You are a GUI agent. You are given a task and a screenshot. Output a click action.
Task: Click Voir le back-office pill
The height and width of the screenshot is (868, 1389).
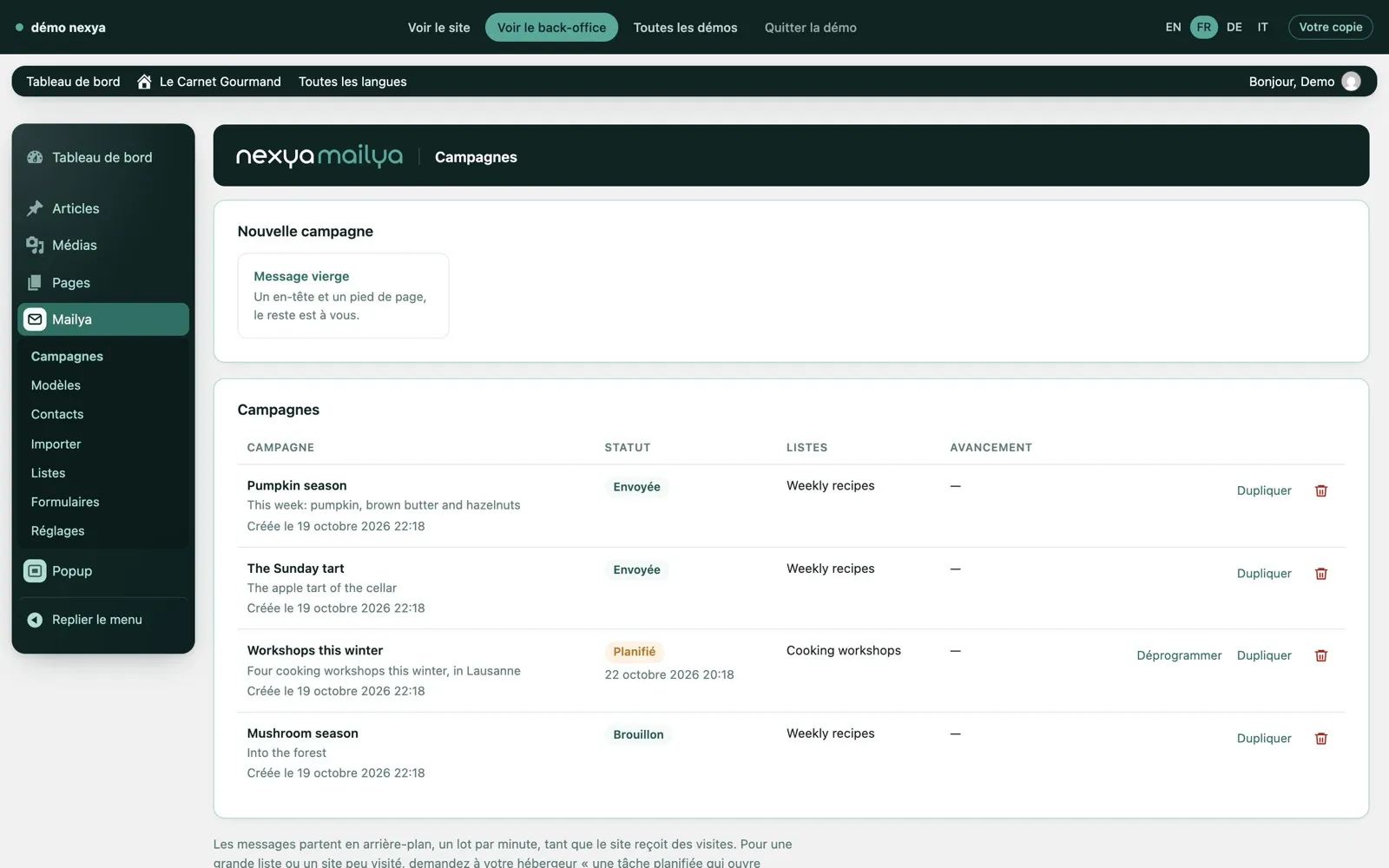(x=551, y=27)
